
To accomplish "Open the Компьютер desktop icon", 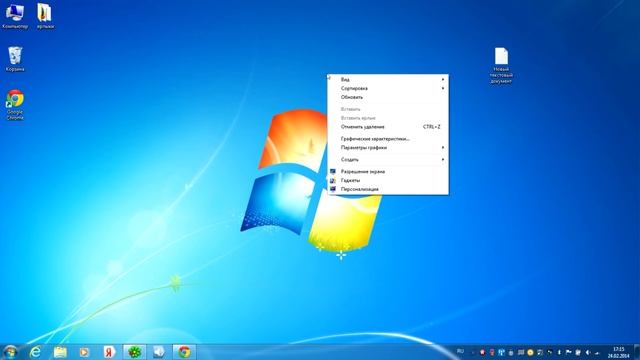I will [15, 16].
